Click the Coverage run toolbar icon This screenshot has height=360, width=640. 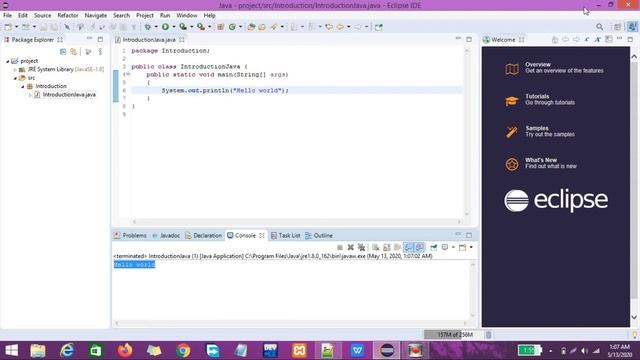183,27
